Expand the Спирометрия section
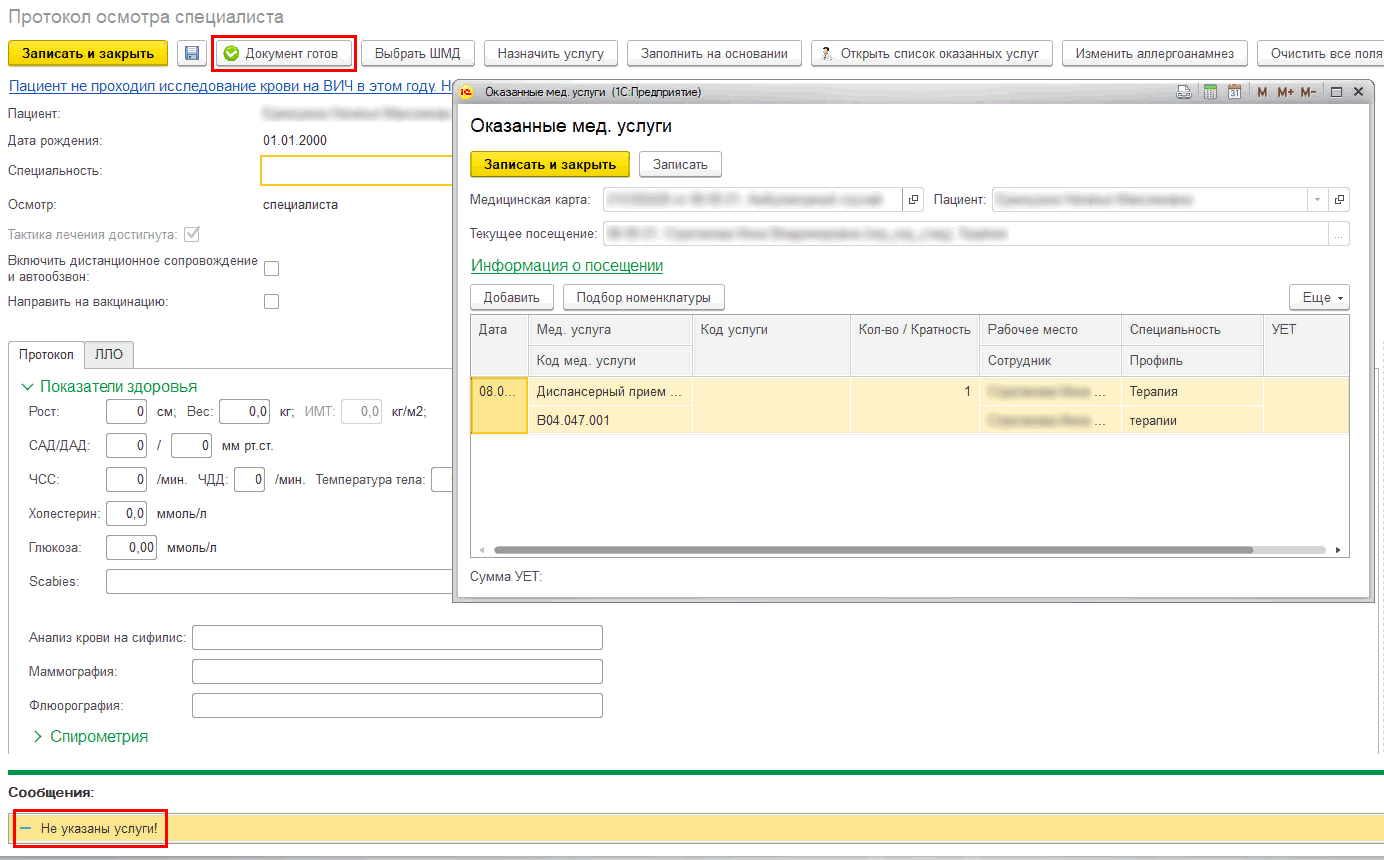 [38, 736]
